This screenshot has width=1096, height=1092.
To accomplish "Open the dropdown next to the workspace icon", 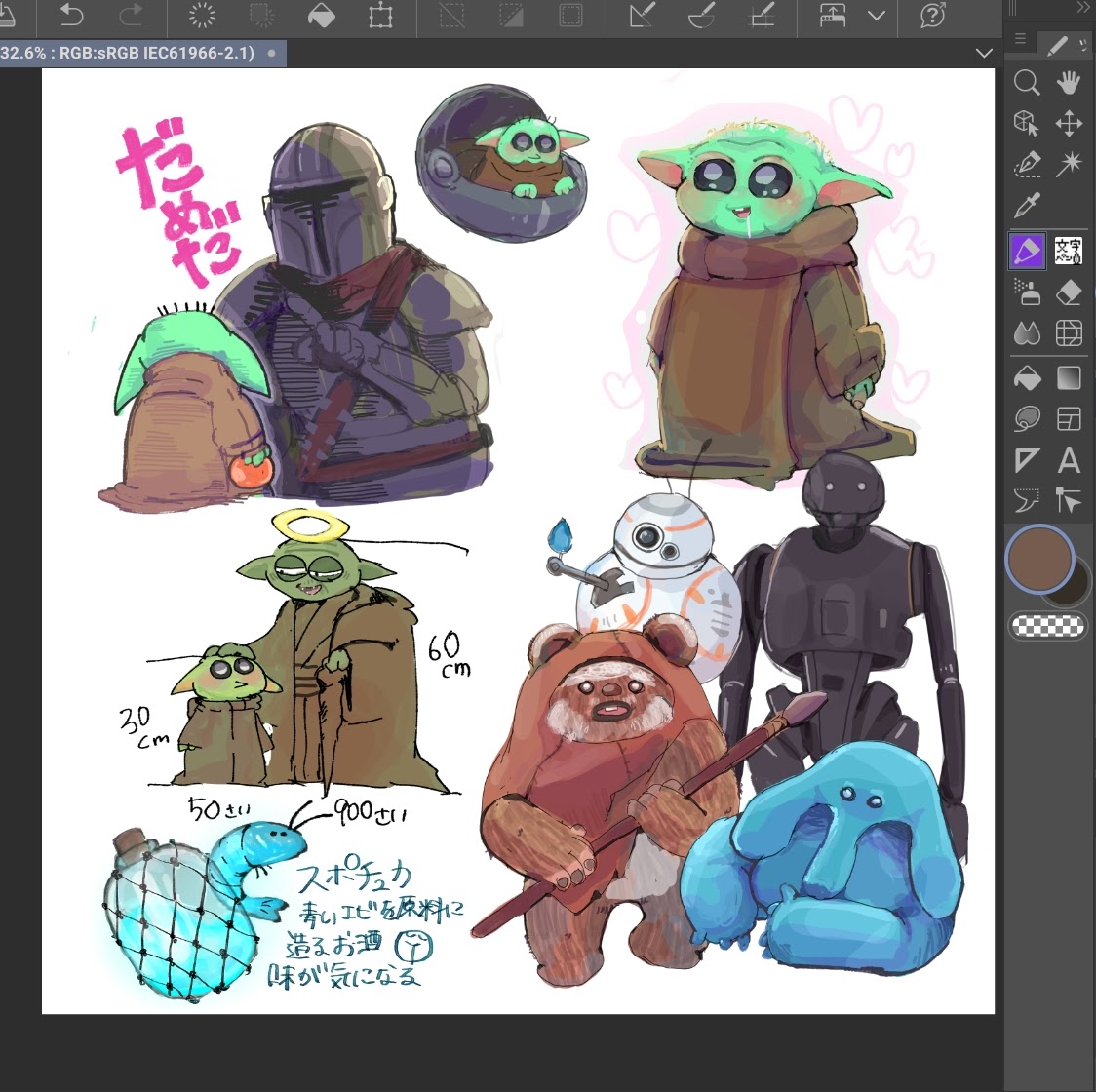I will click(x=876, y=16).
